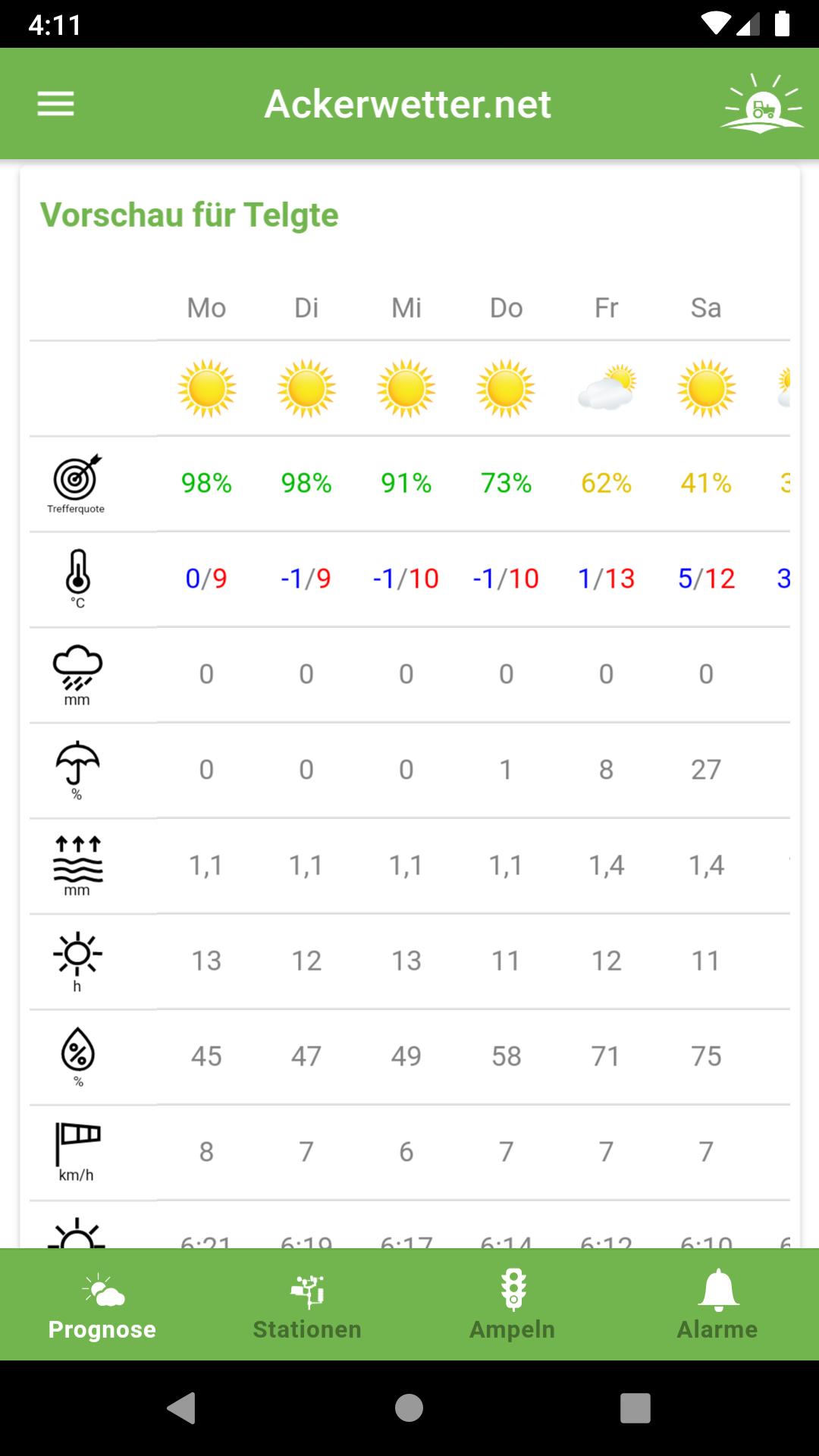Select the Sa day column header
The width and height of the screenshot is (819, 1456).
tap(706, 308)
